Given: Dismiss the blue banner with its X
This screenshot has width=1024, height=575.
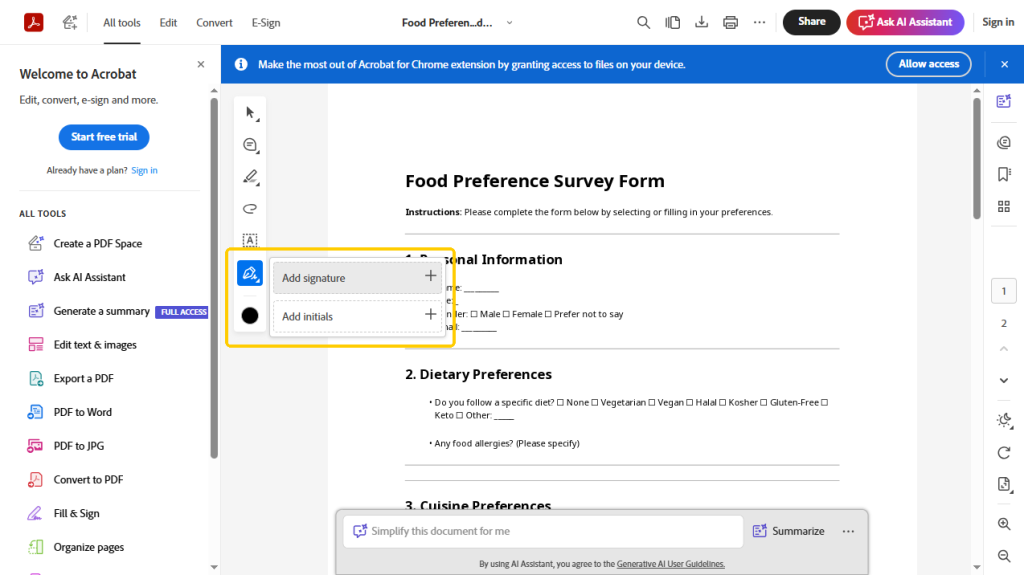Looking at the screenshot, I should click(1004, 64).
